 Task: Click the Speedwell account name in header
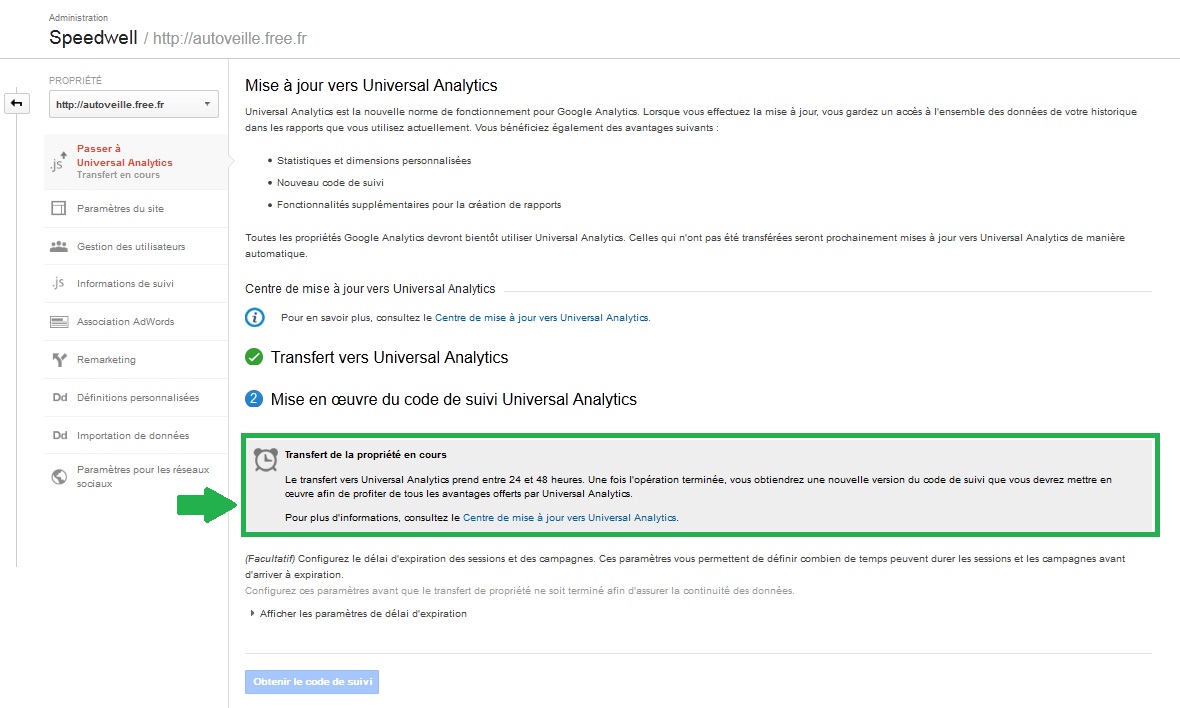[93, 38]
